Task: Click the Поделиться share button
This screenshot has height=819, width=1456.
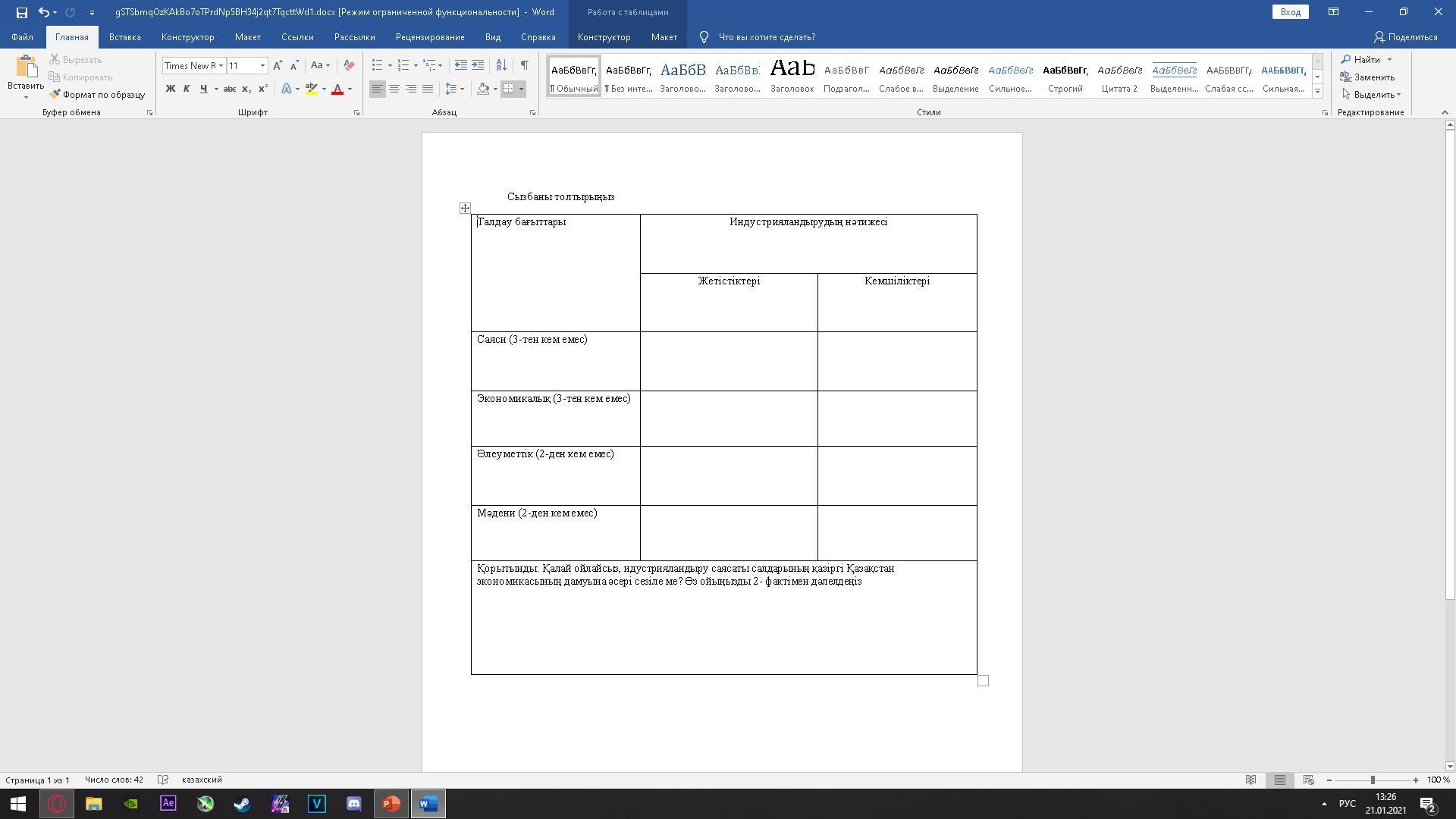Action: 1405,37
